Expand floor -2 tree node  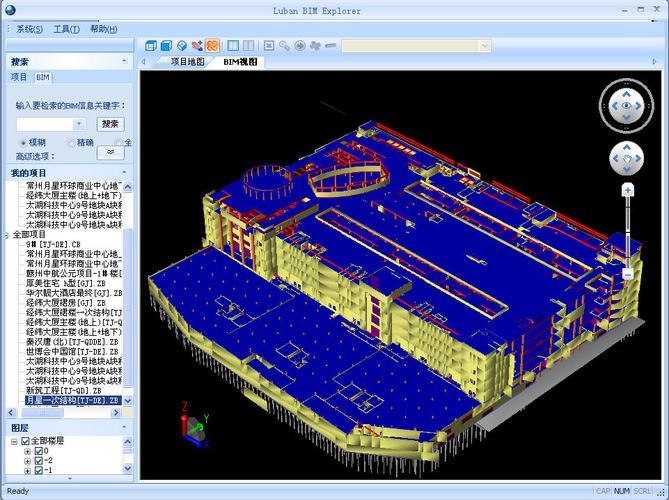tap(27, 461)
